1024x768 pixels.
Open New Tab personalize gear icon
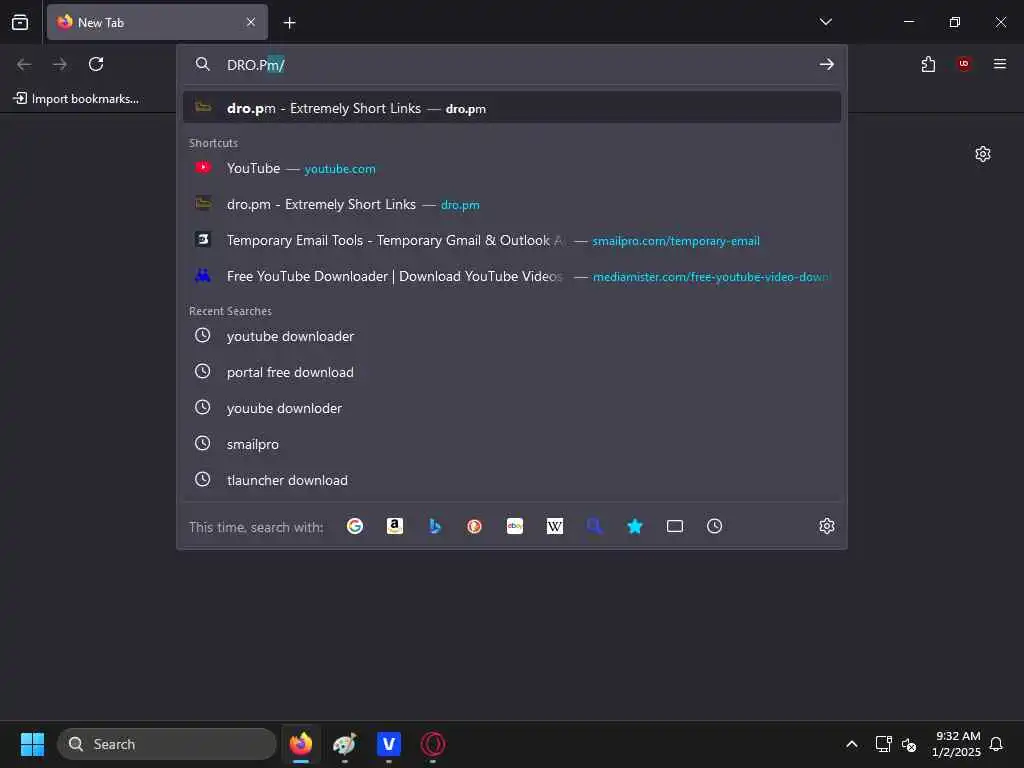click(983, 154)
